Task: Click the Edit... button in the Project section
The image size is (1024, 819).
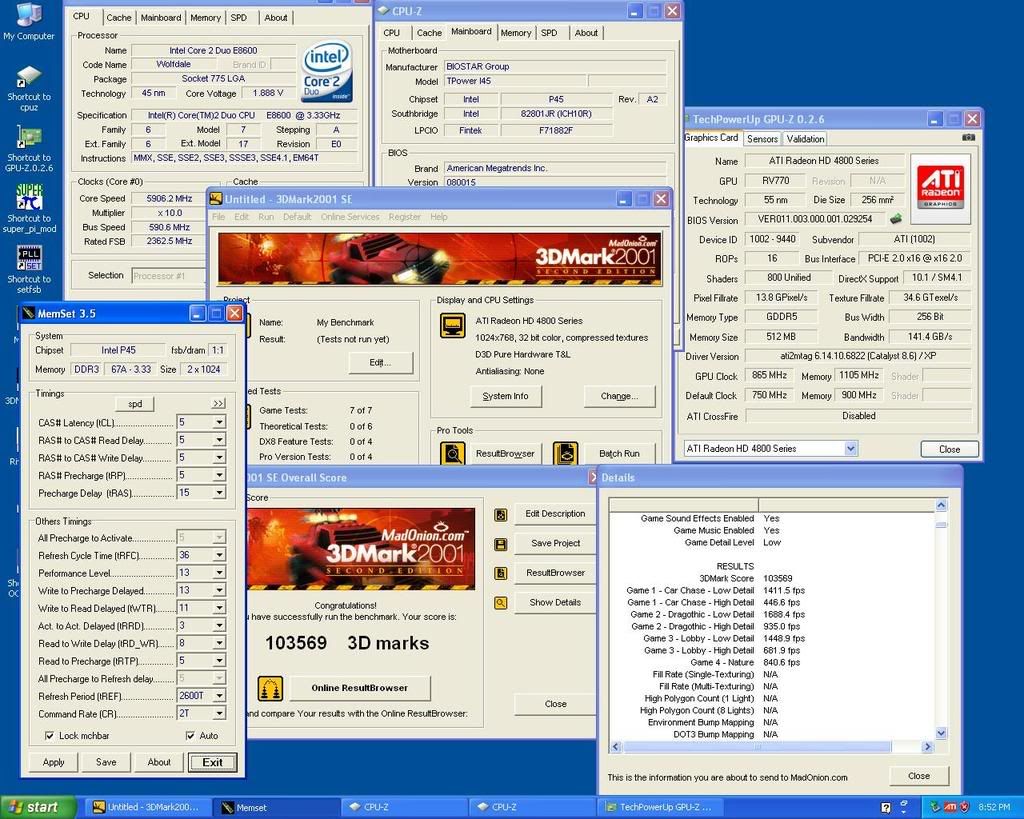Action: pyautogui.click(x=381, y=362)
